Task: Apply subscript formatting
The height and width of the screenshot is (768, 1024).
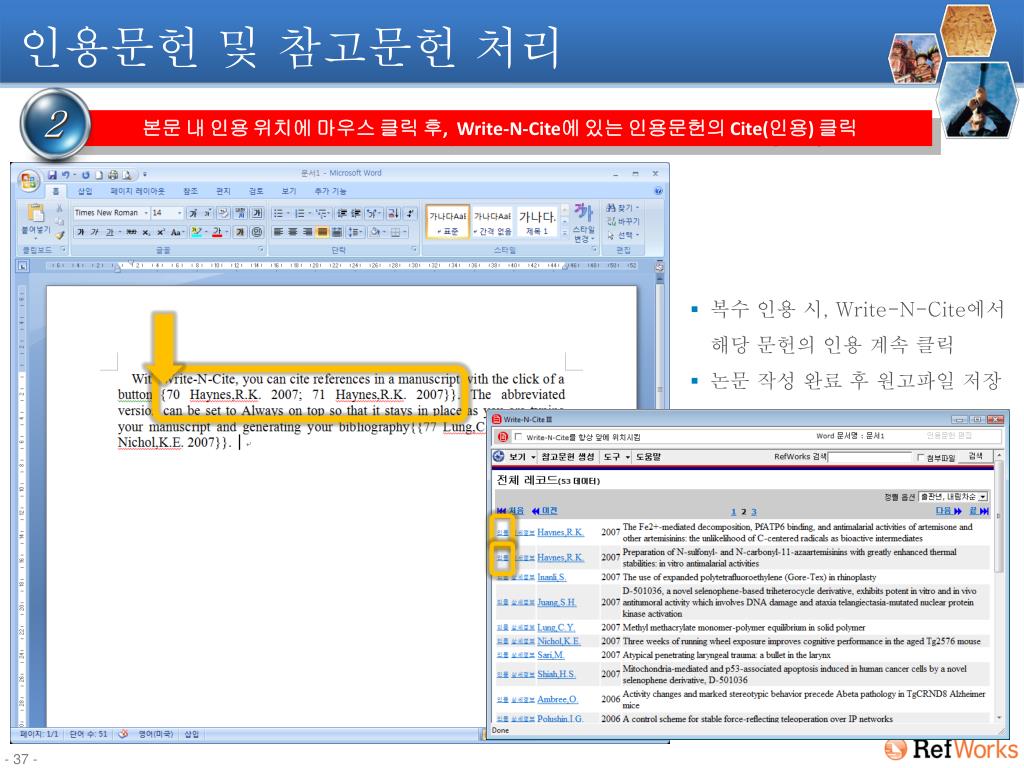Action: click(x=147, y=232)
